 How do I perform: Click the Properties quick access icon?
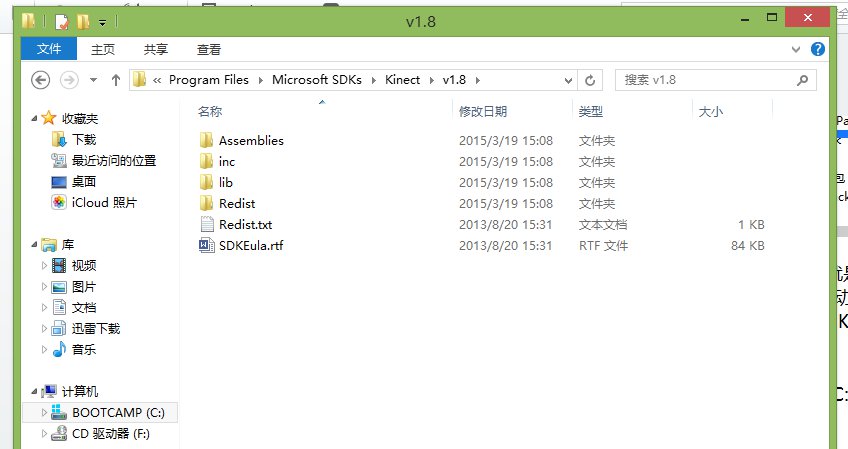point(62,22)
